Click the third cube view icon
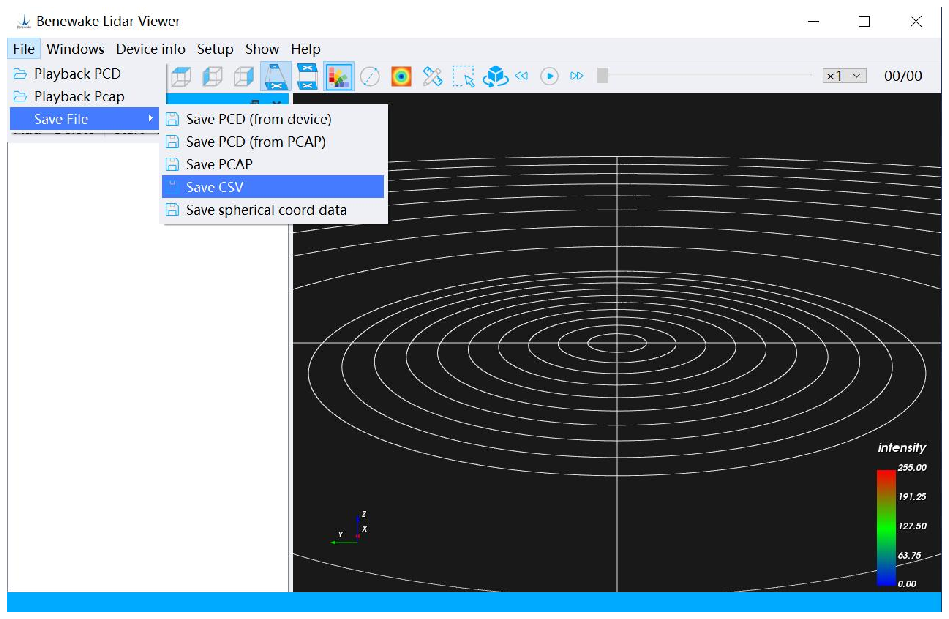The width and height of the screenshot is (949, 619). point(243,76)
